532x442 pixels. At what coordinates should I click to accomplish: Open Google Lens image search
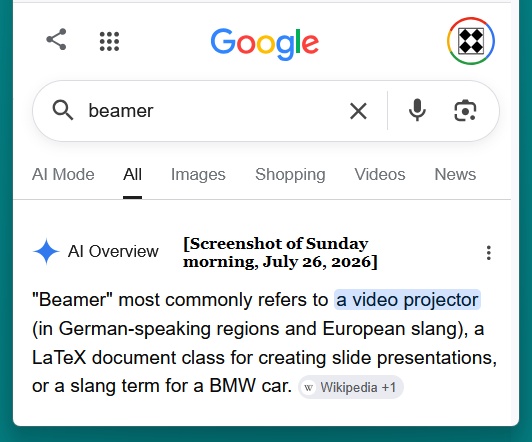[465, 111]
